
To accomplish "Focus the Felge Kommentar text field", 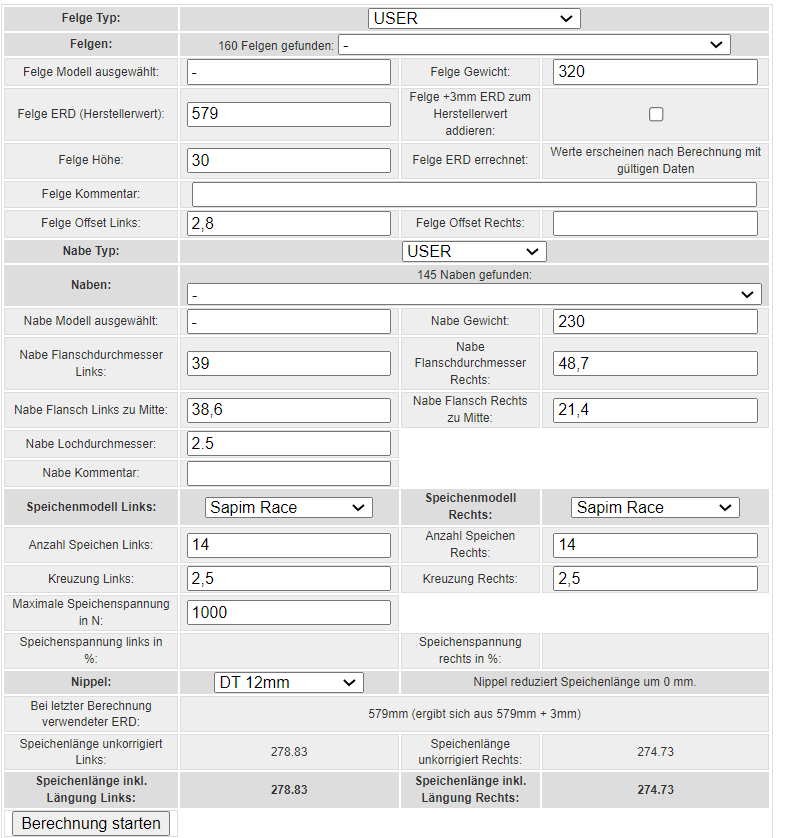I will click(474, 194).
